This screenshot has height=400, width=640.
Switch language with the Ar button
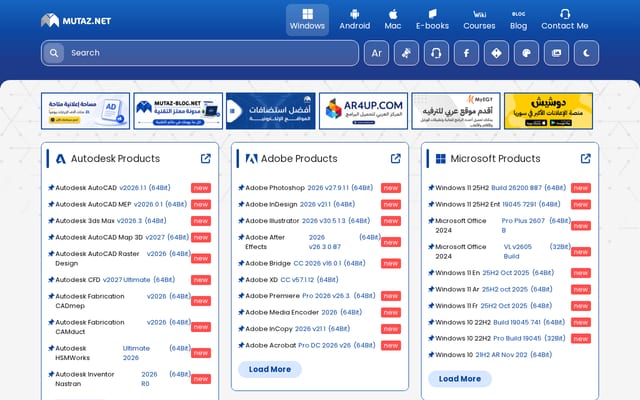pyautogui.click(x=376, y=53)
